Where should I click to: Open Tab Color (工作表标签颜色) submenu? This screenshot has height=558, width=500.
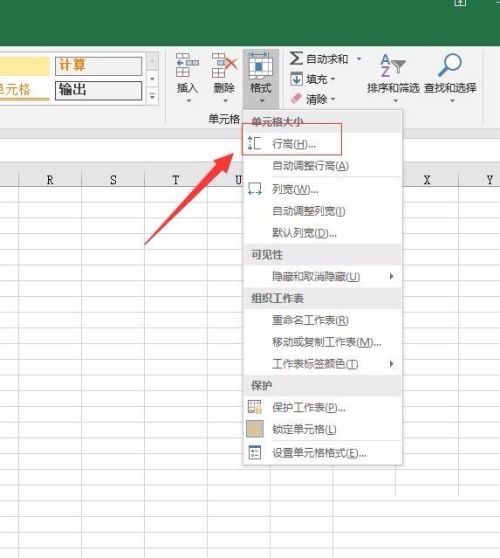[323, 364]
